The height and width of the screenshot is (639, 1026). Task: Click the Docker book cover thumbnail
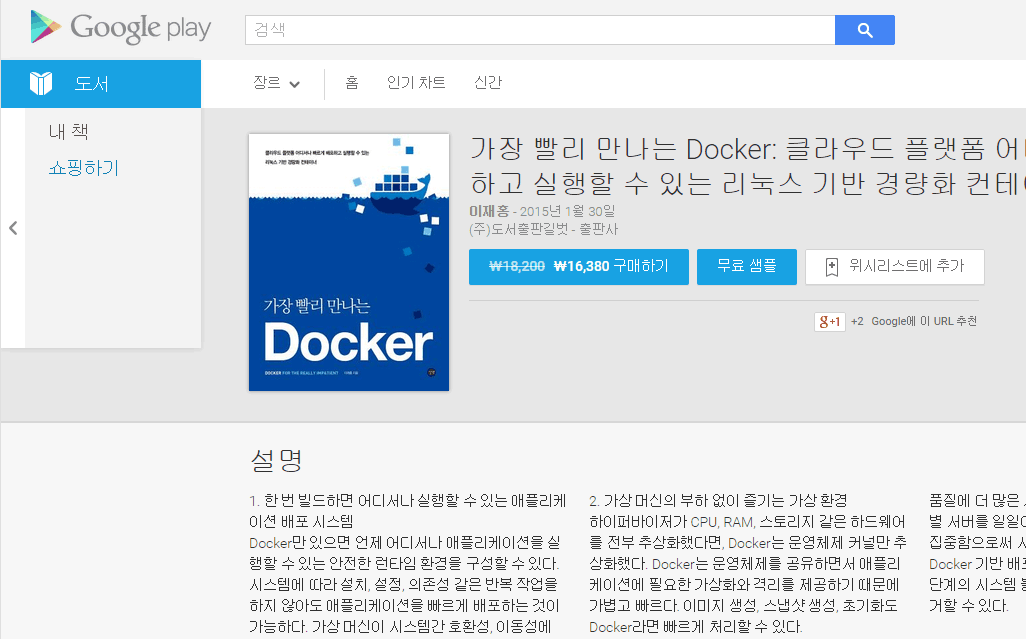click(348, 262)
